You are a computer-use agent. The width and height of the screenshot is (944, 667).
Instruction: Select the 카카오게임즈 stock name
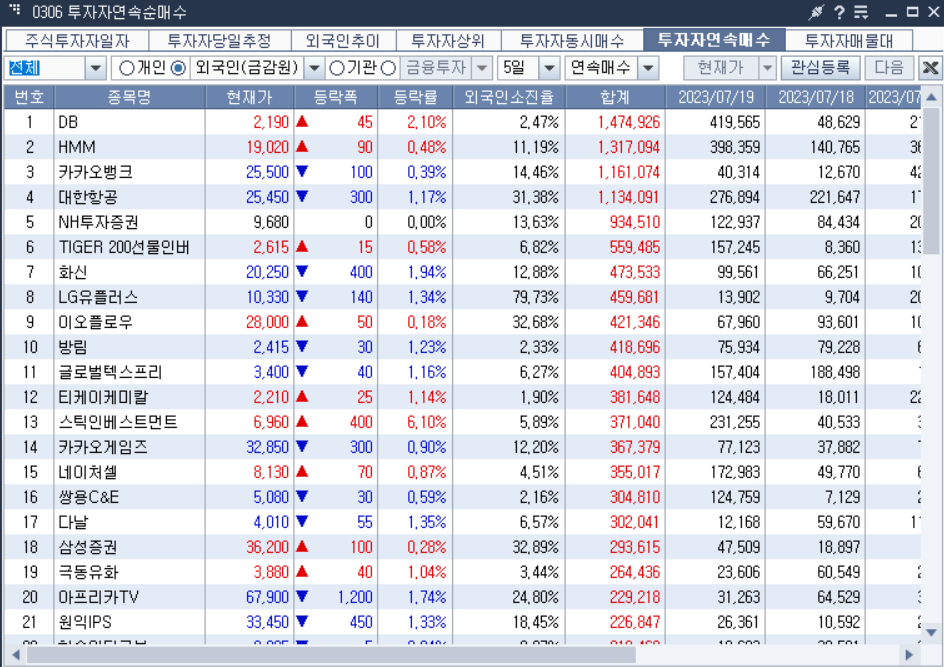point(103,447)
